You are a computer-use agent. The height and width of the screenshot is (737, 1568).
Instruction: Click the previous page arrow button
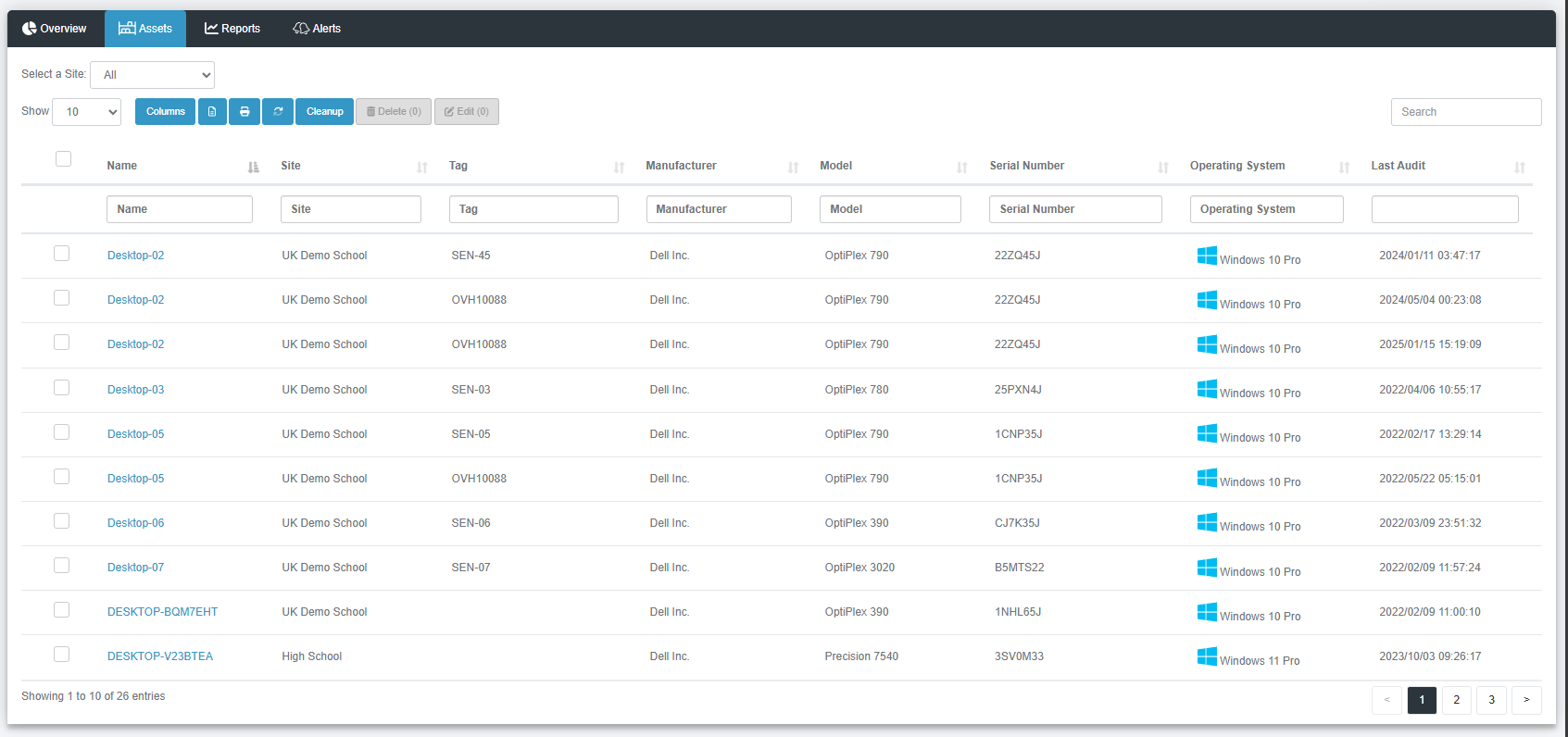tap(1386, 700)
